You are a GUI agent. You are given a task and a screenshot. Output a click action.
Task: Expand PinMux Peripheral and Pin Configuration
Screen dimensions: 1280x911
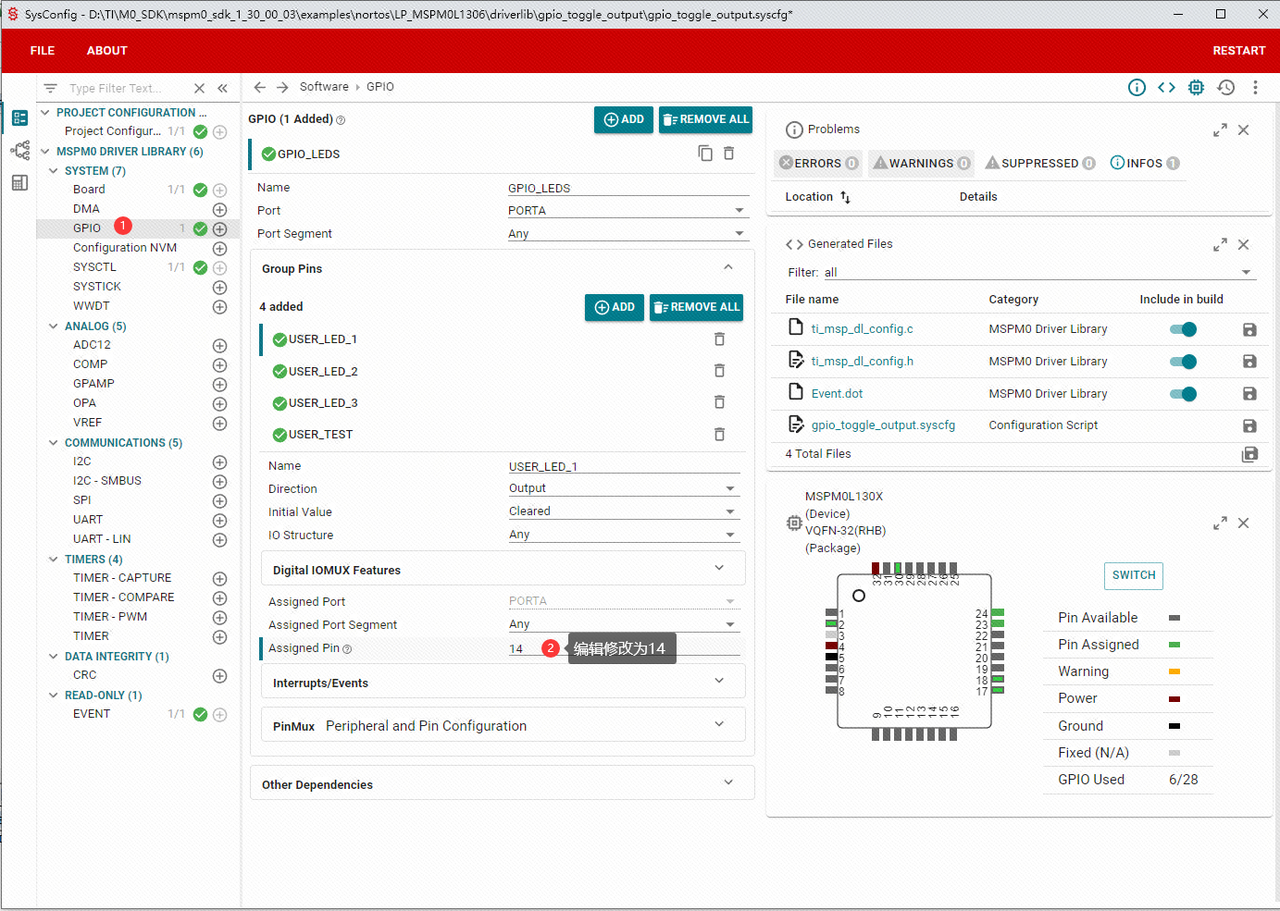(503, 726)
